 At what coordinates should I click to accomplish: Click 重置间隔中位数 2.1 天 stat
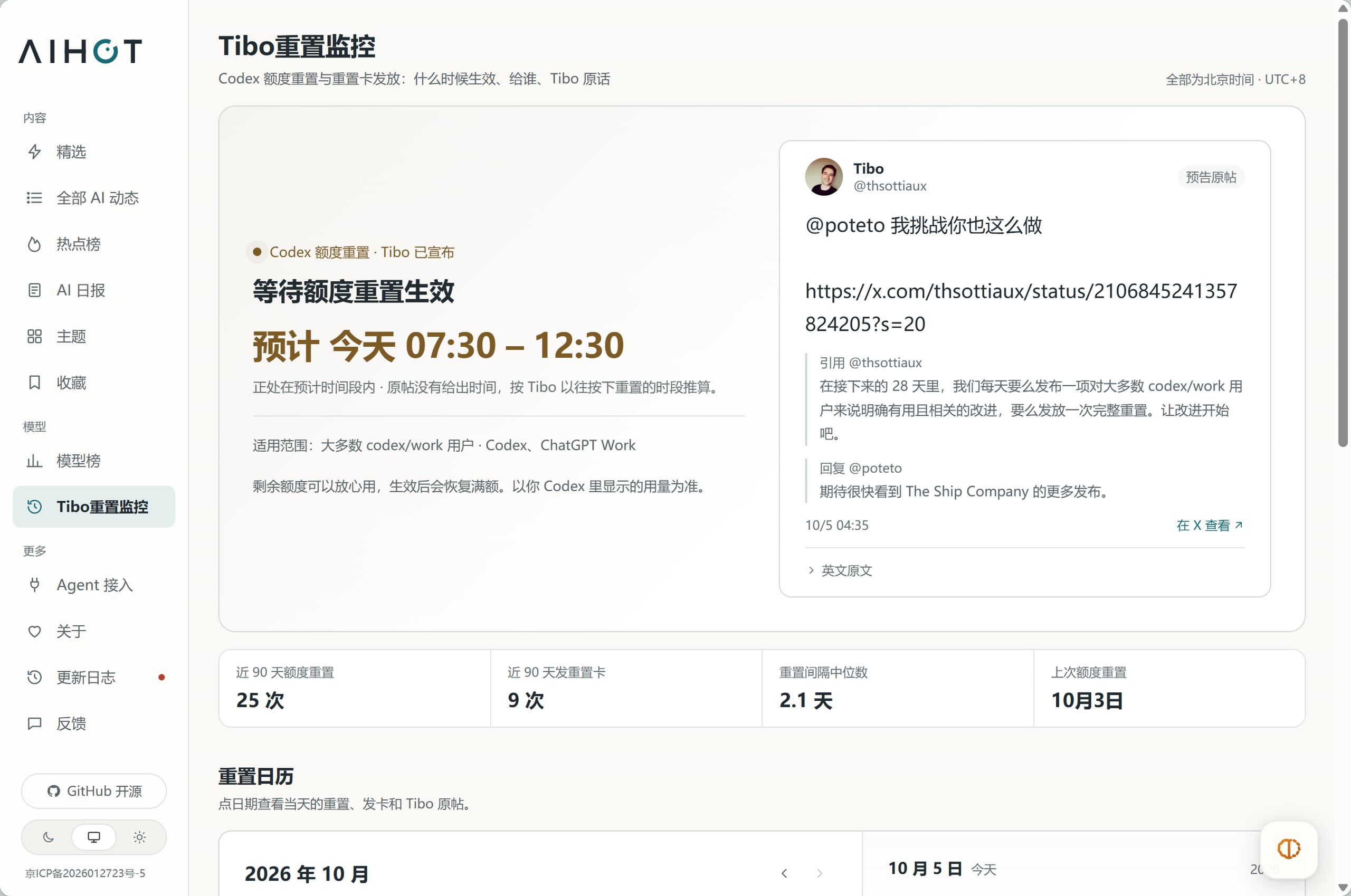coord(898,688)
